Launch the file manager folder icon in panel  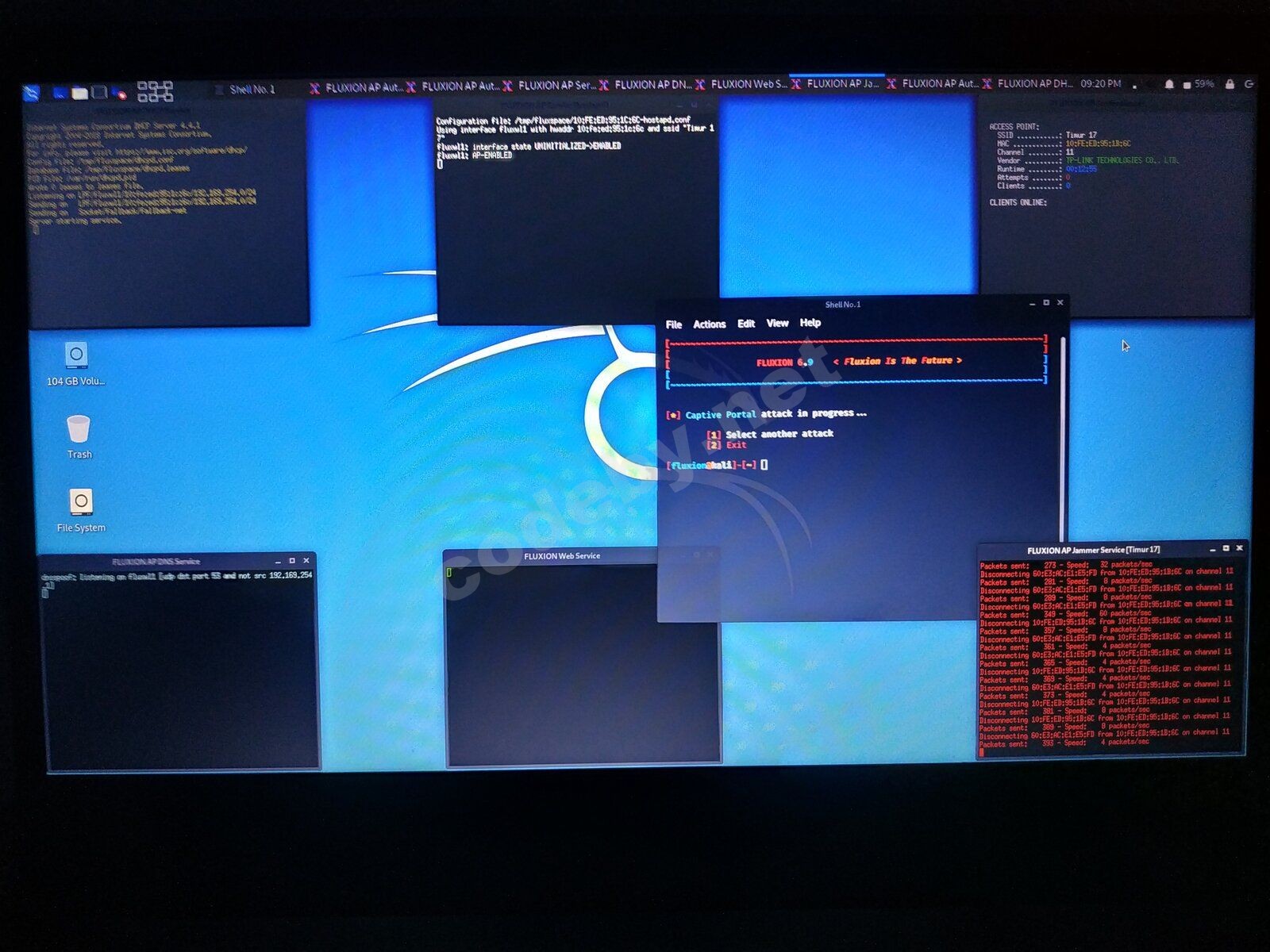(80, 93)
